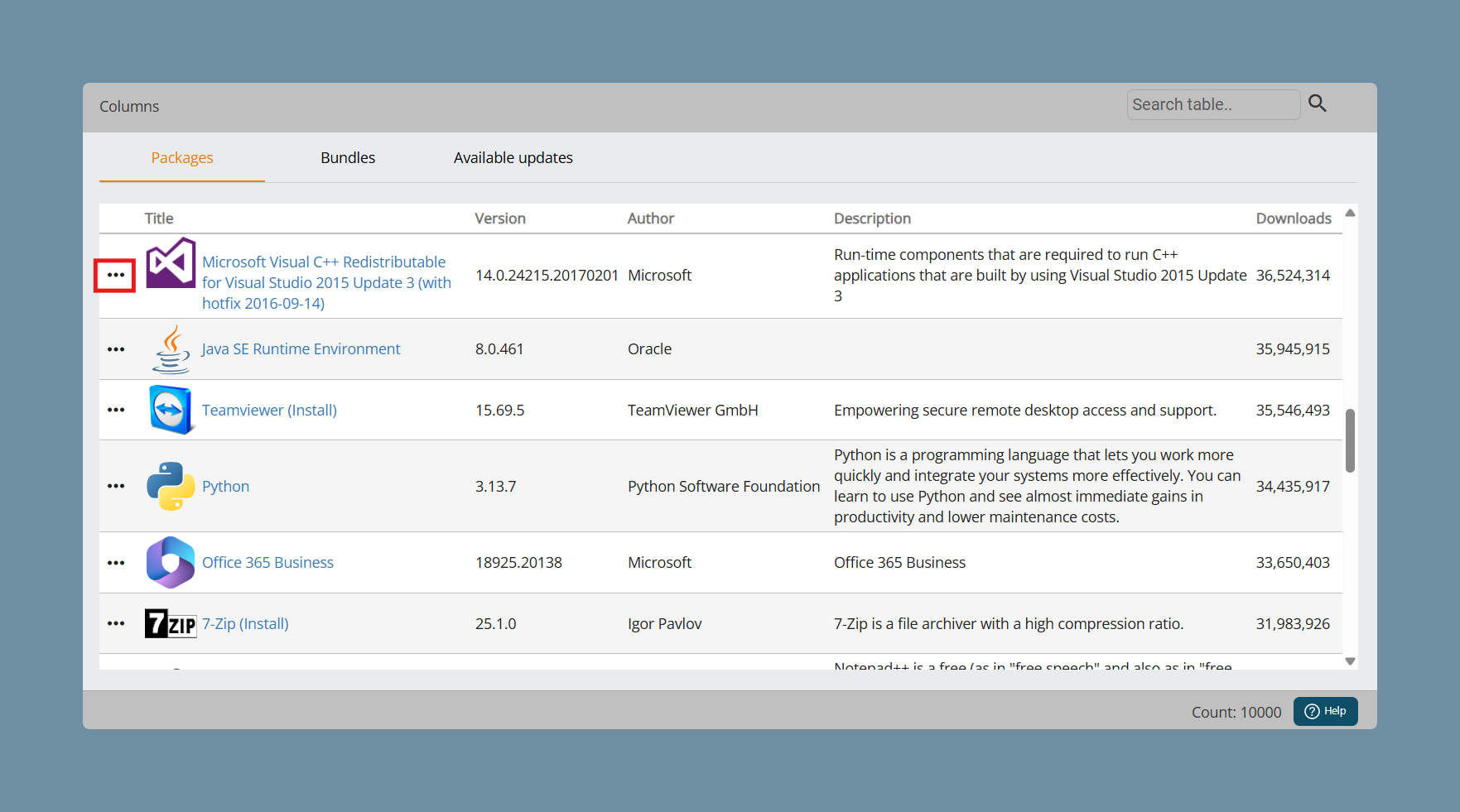Click the Visual Studio package logo
The height and width of the screenshot is (812, 1460).
171,263
